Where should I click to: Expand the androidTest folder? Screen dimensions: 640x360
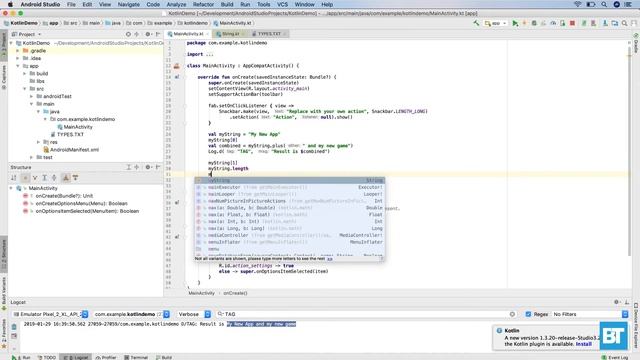(32, 96)
